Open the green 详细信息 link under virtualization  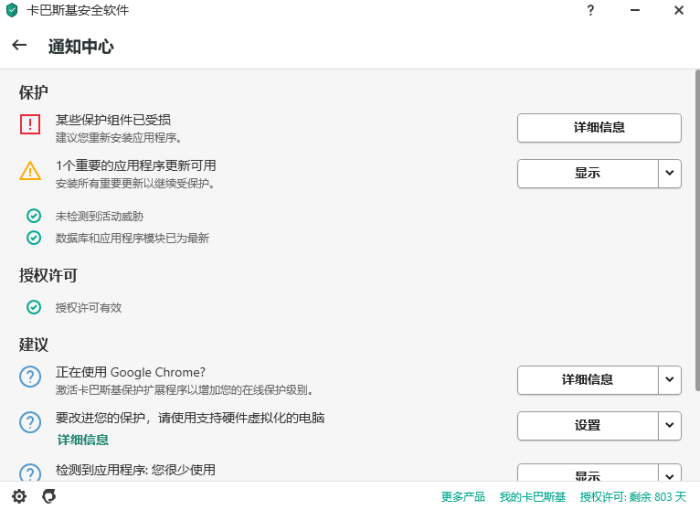[83, 440]
